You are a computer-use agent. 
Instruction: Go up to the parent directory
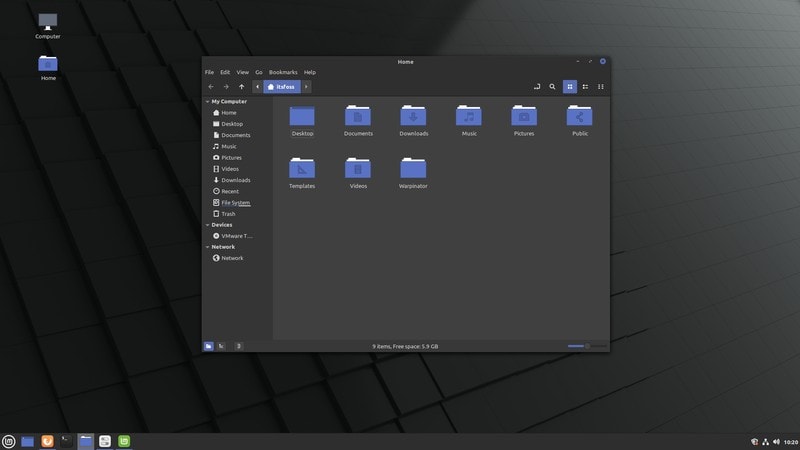point(241,87)
